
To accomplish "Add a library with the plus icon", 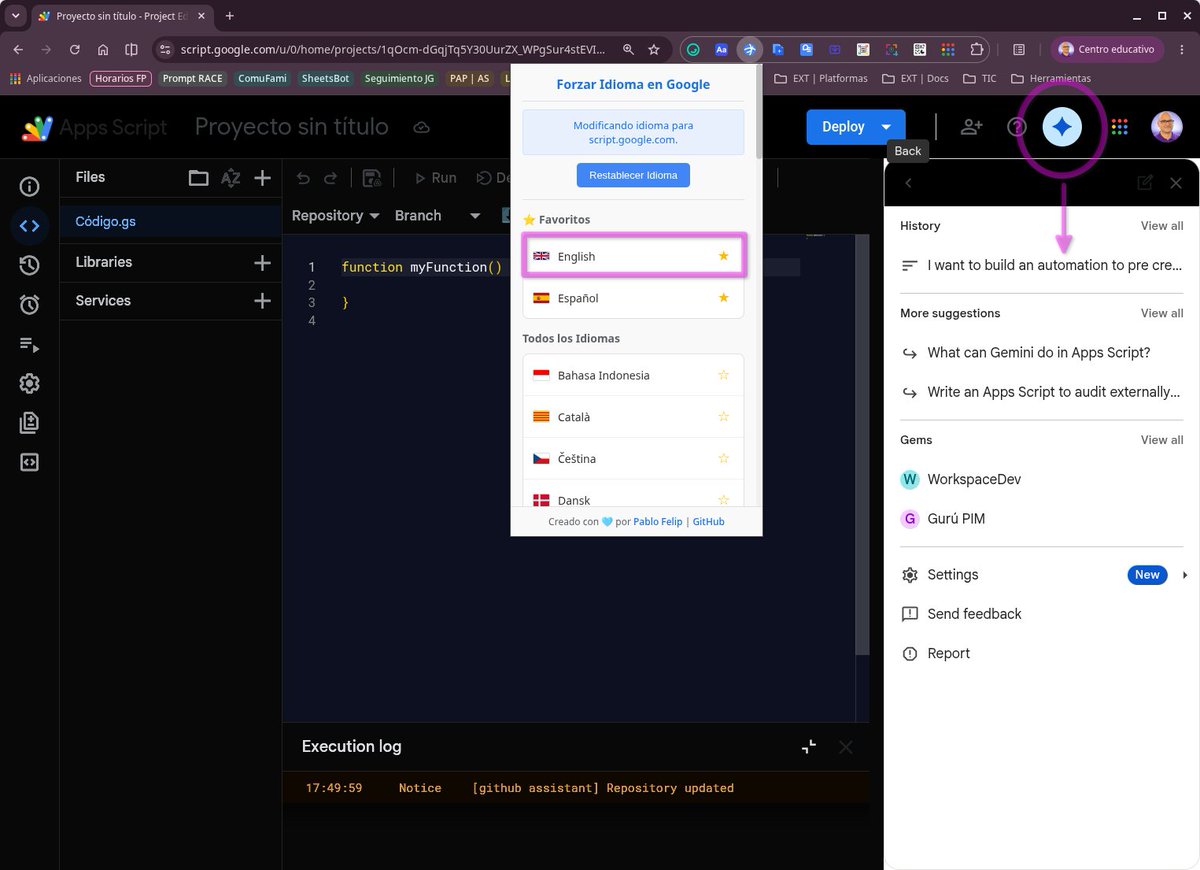I will (x=263, y=263).
